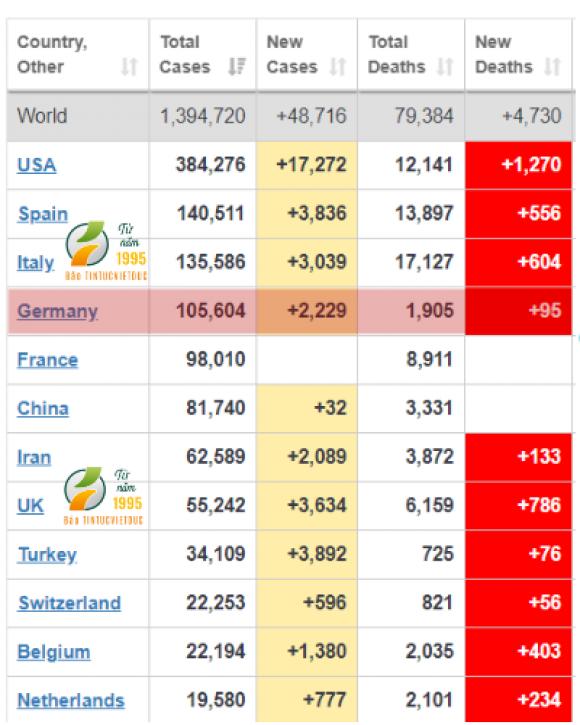This screenshot has width=580, height=725.
Task: Open the USA country link
Action: pos(37,165)
